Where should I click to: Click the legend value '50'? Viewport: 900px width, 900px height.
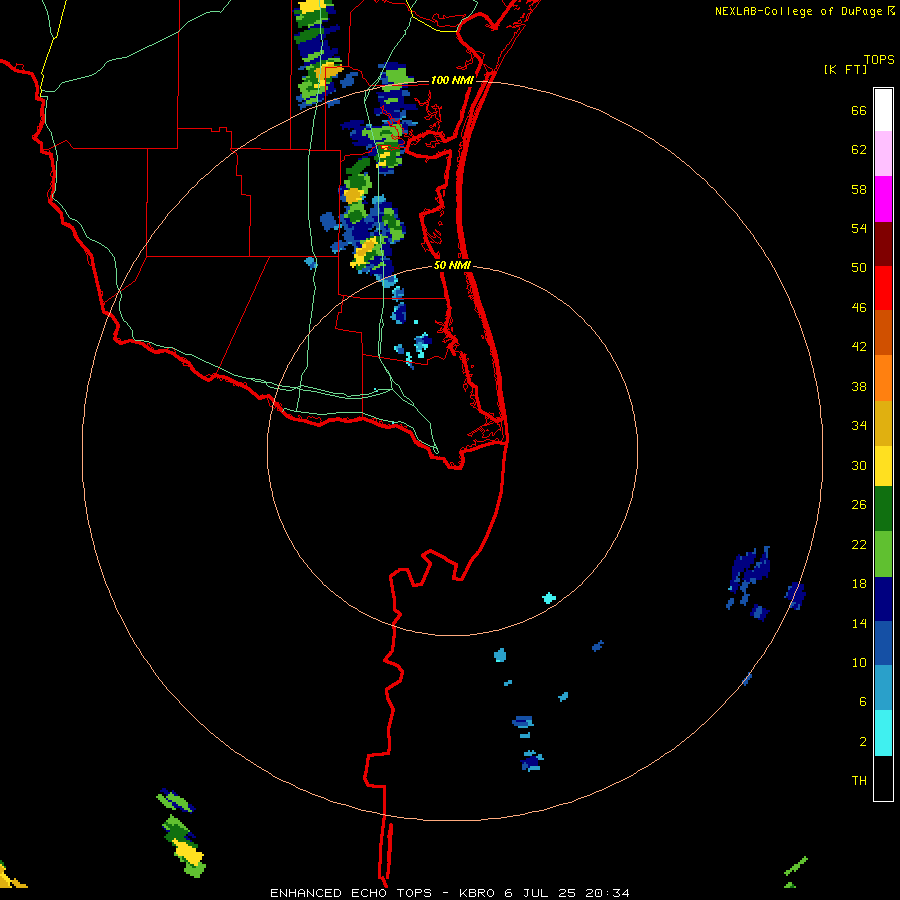pos(859,267)
